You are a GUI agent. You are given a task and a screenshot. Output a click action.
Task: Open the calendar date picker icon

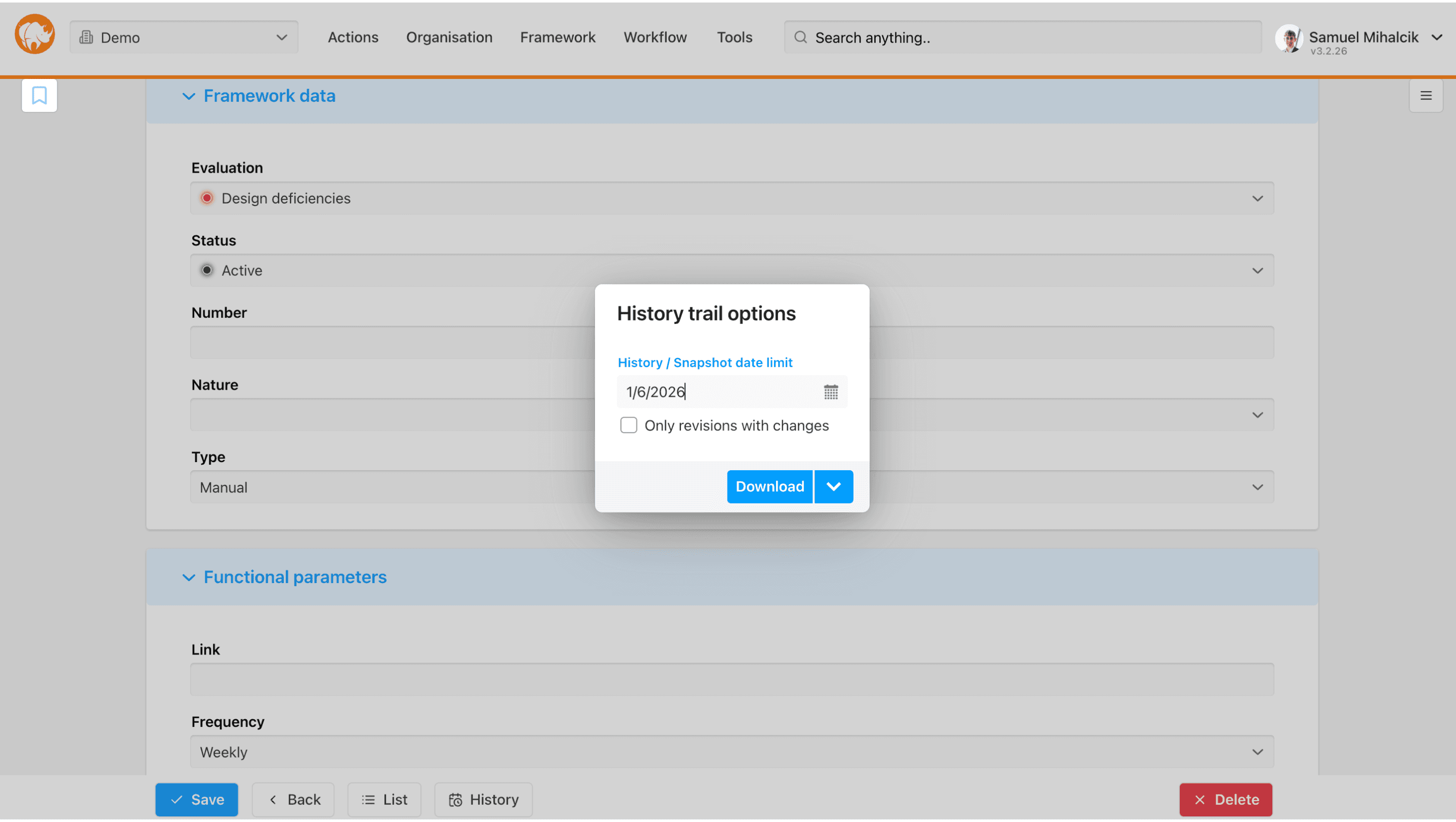pos(830,392)
